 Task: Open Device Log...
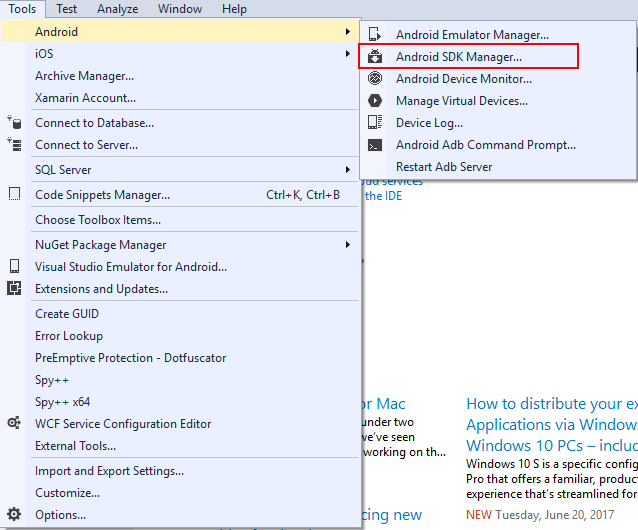pos(498,122)
